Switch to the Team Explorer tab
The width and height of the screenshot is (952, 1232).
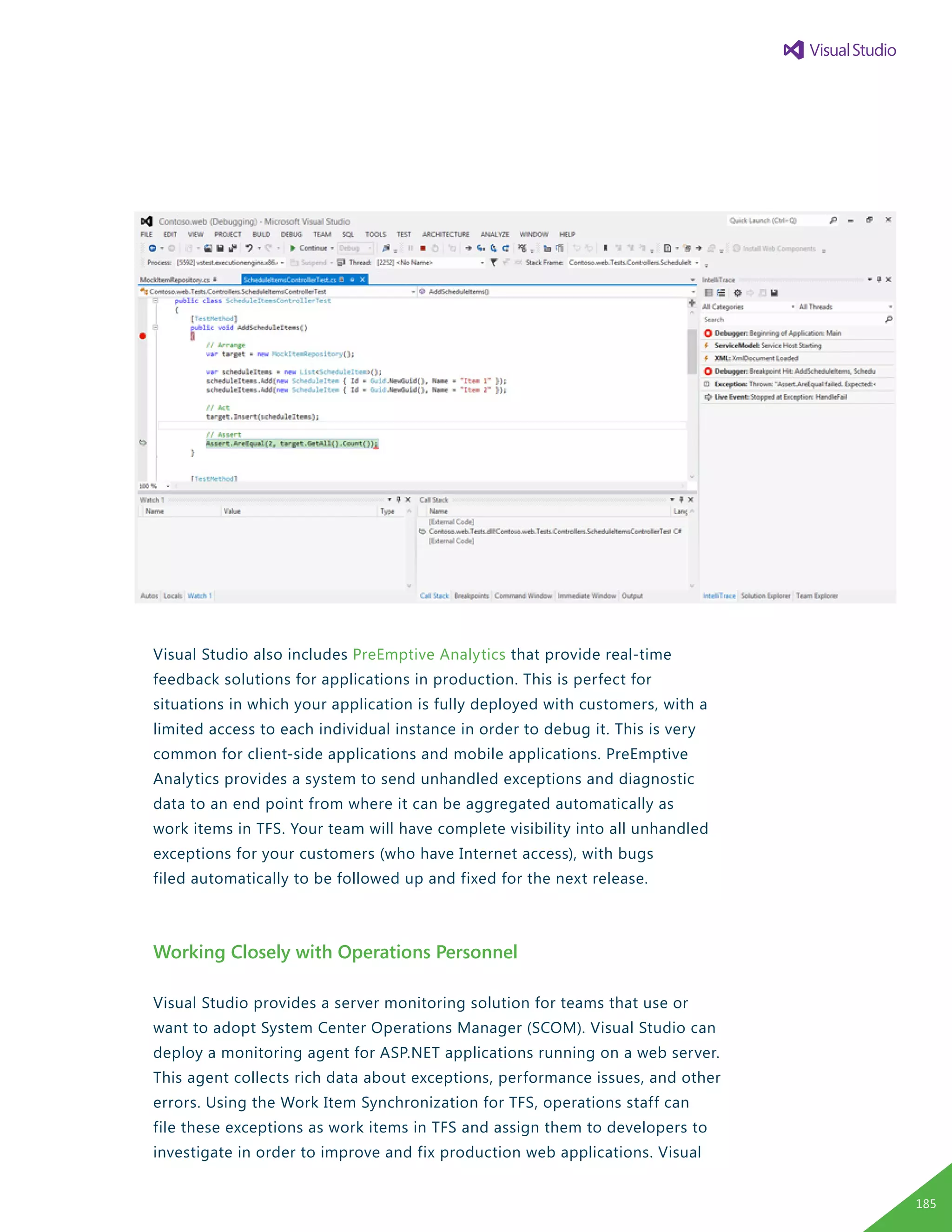pyautogui.click(x=817, y=596)
